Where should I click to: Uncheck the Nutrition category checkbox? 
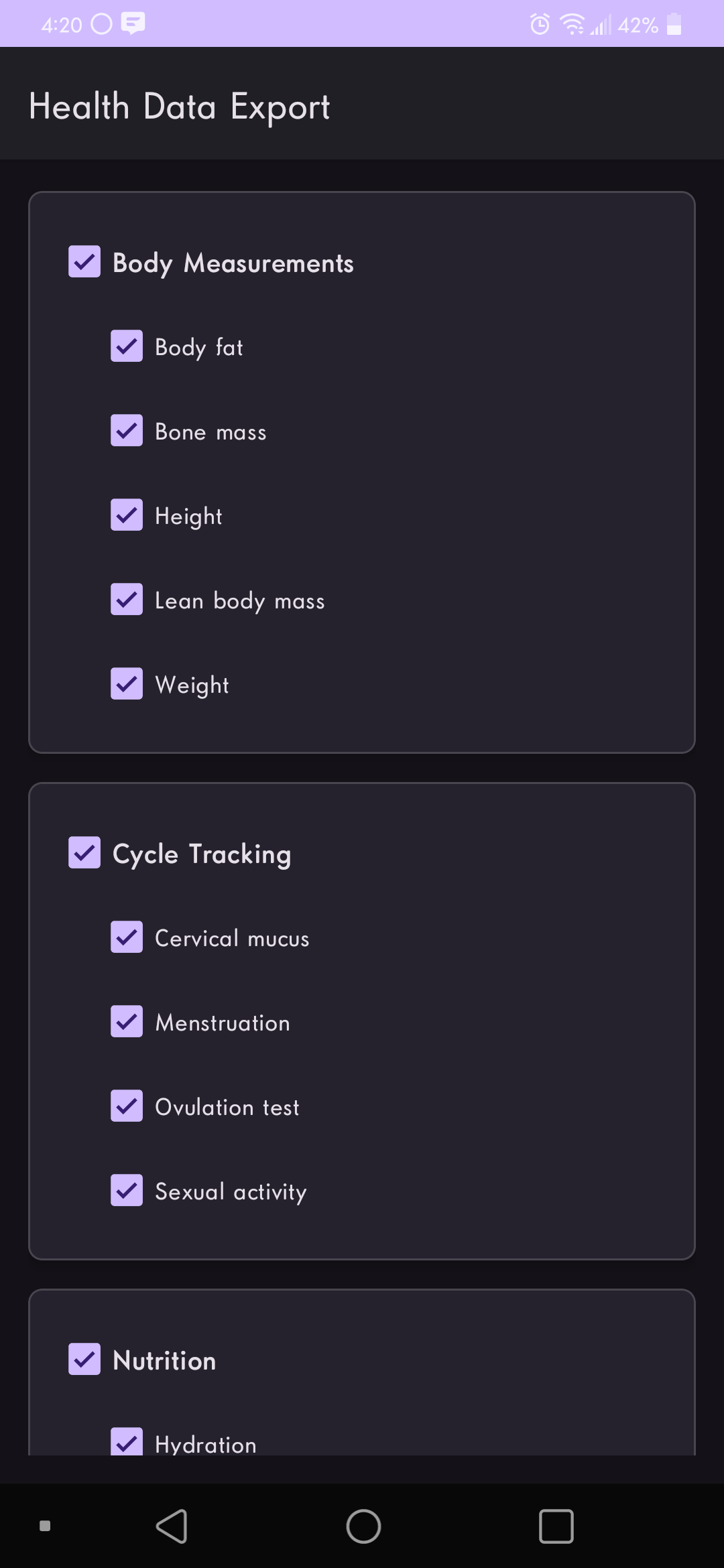pyautogui.click(x=84, y=1360)
